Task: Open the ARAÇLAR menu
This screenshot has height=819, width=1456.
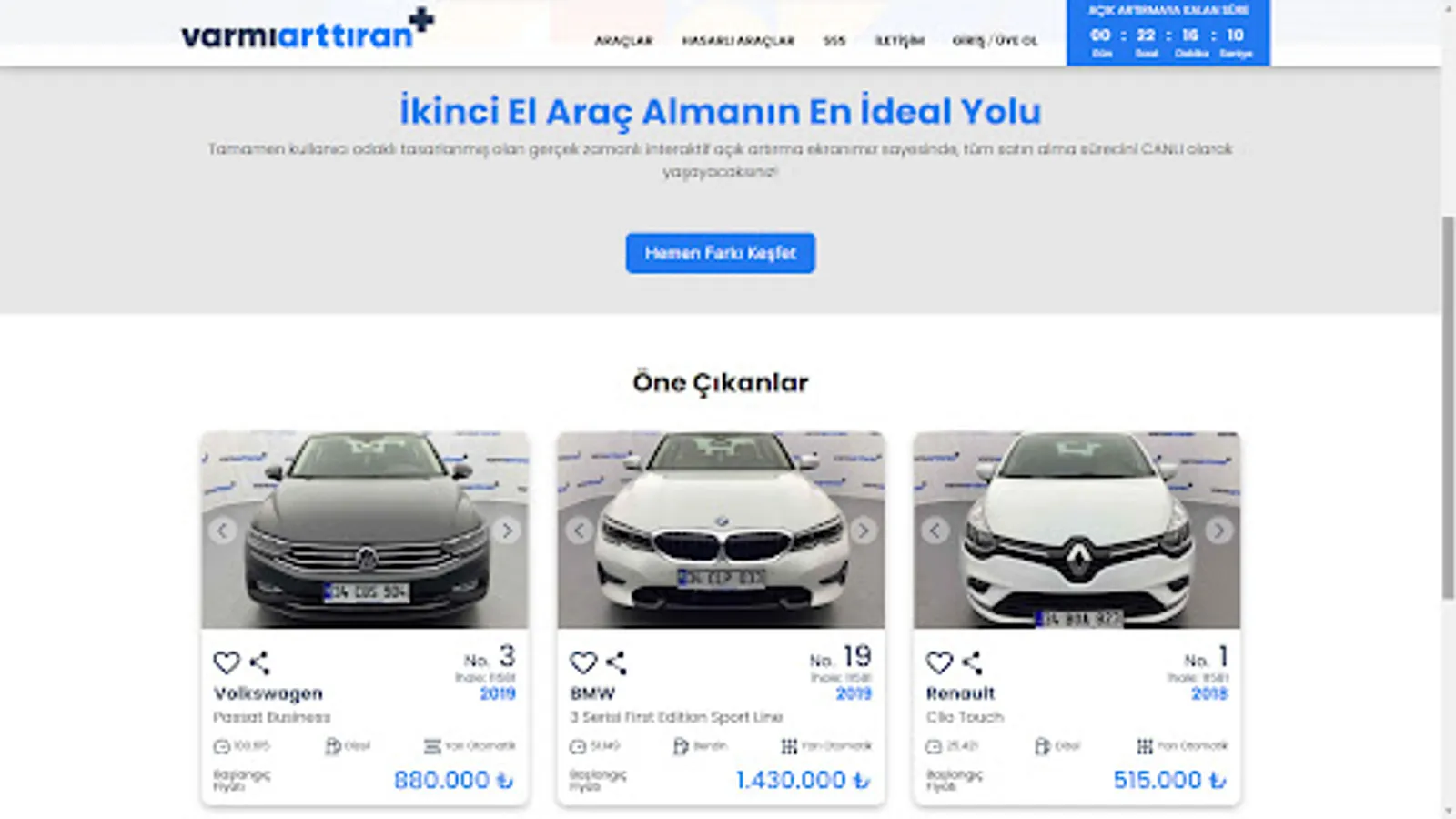Action: [624, 41]
